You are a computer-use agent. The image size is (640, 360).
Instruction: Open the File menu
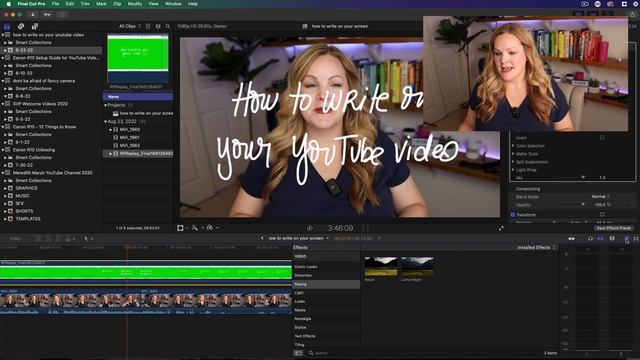55,4
